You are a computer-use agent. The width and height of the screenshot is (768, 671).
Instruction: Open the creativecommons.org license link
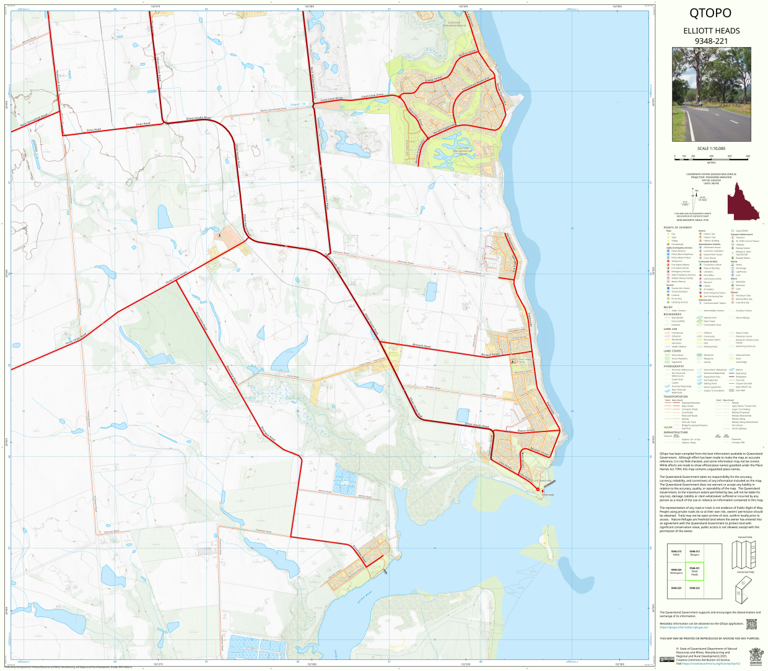click(x=710, y=664)
